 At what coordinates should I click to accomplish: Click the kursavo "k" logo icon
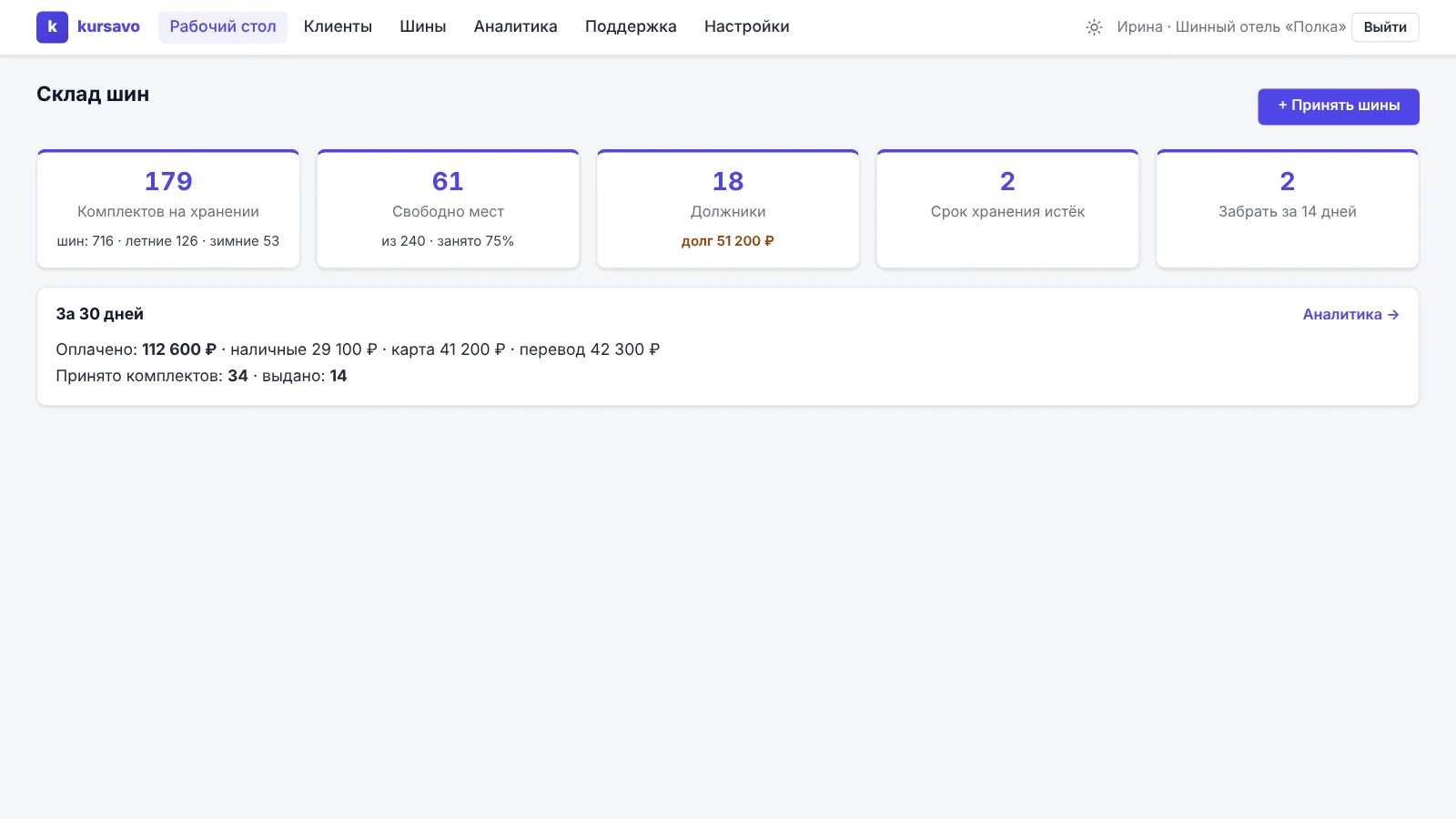pyautogui.click(x=52, y=27)
